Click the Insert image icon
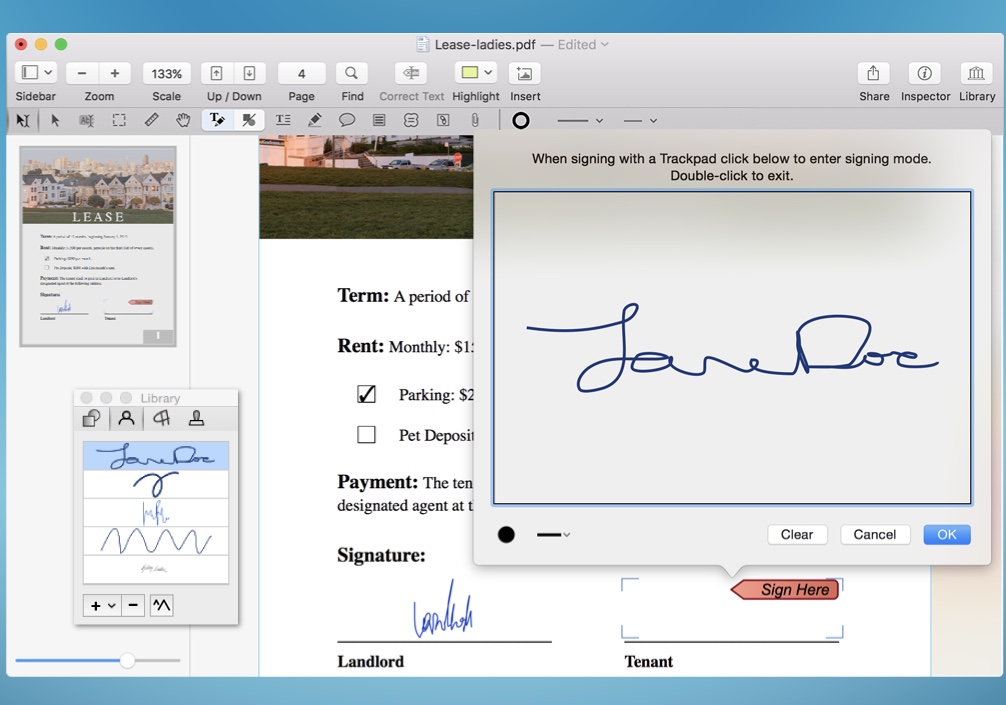This screenshot has width=1006, height=705. 524,73
